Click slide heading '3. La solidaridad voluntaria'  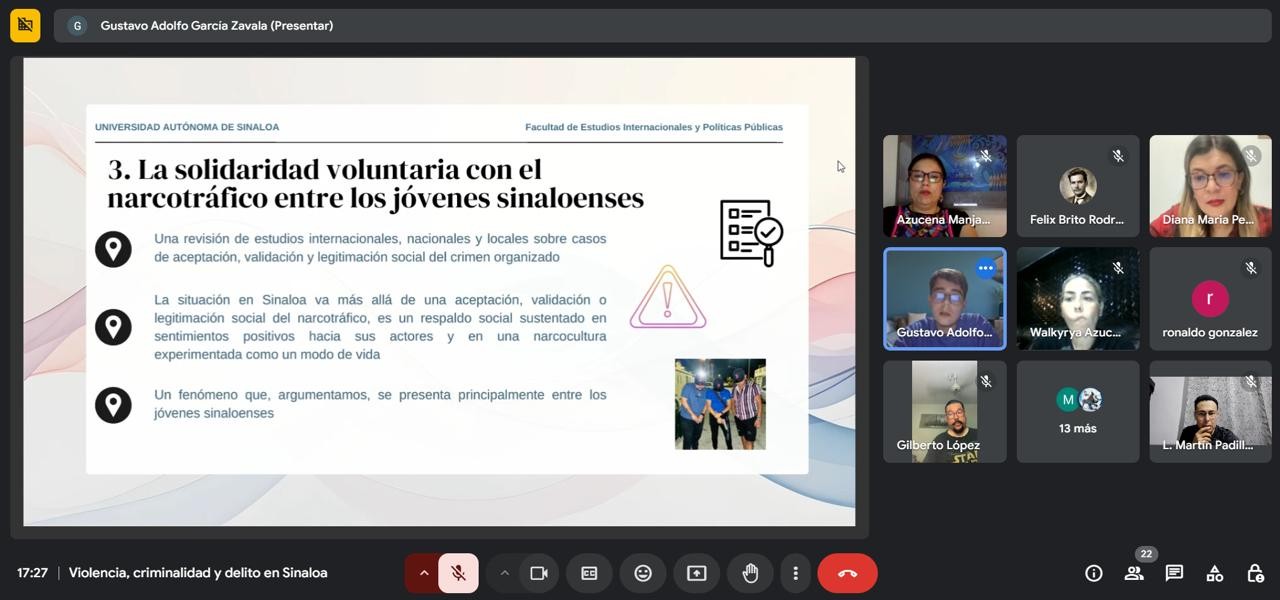click(x=375, y=183)
